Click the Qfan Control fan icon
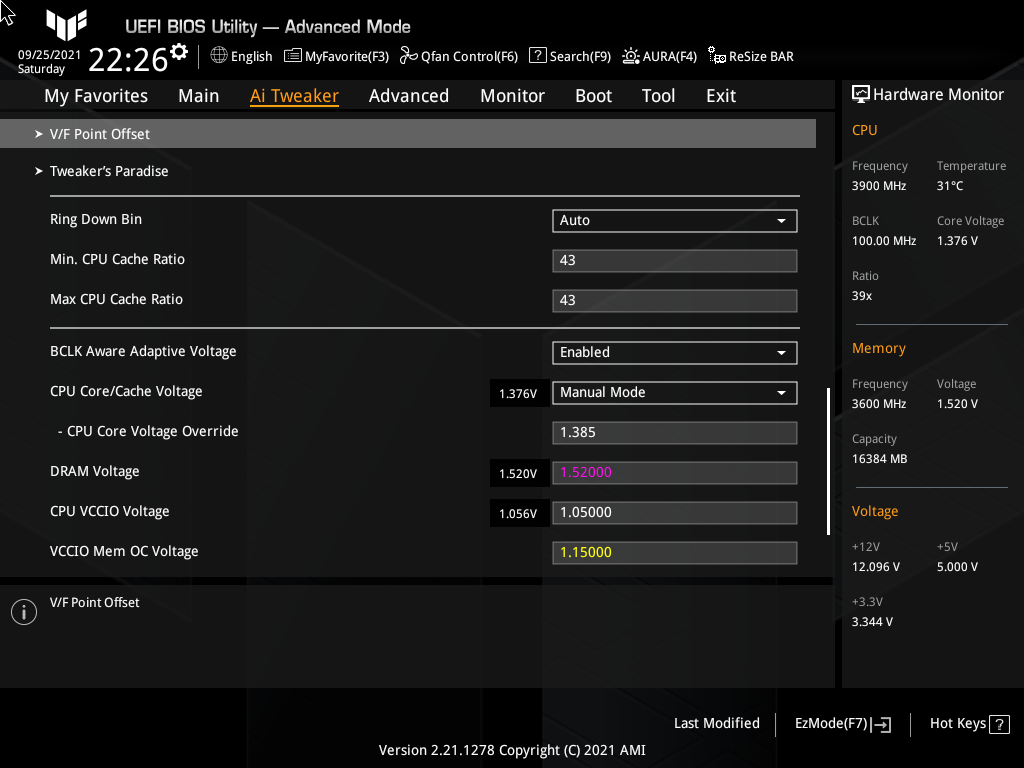Viewport: 1024px width, 768px height. tap(408, 56)
